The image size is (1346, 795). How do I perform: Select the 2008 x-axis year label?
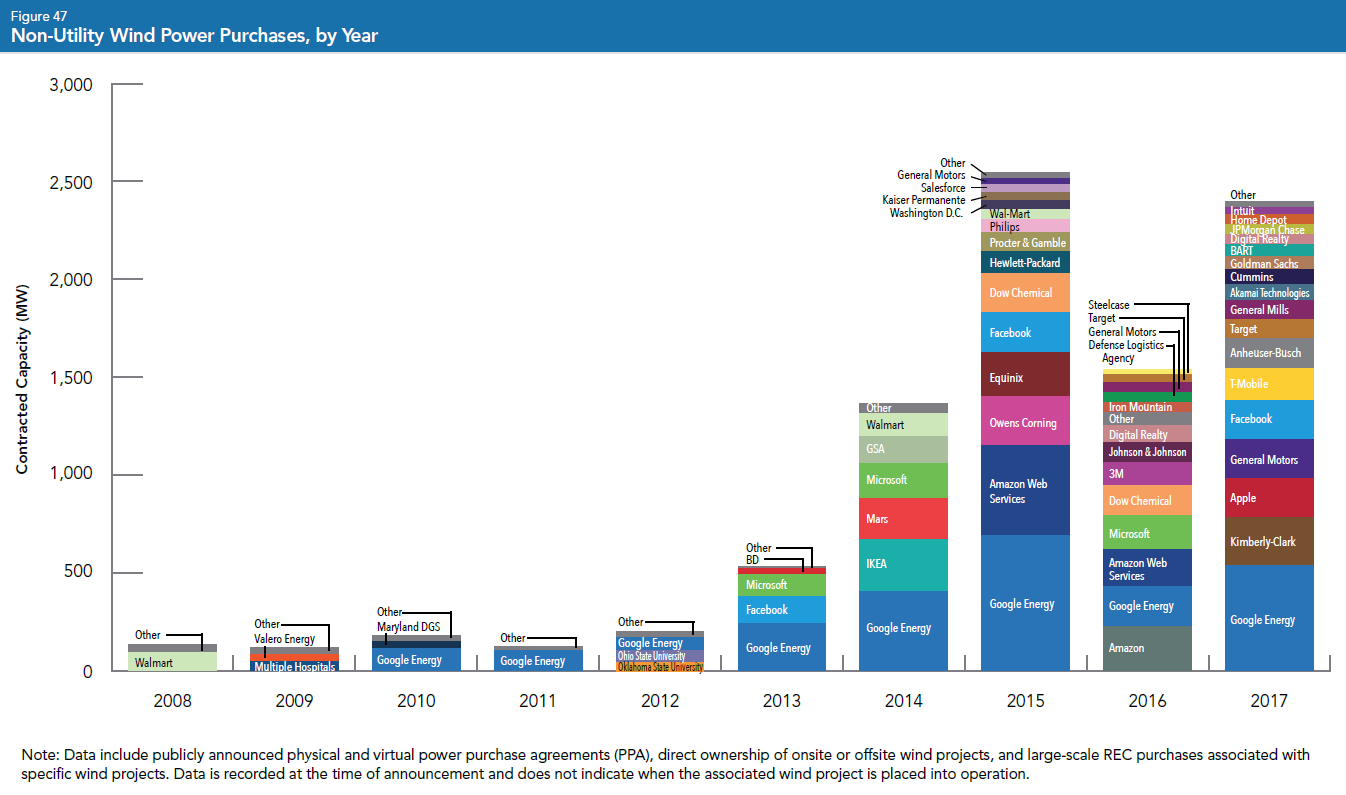(172, 701)
